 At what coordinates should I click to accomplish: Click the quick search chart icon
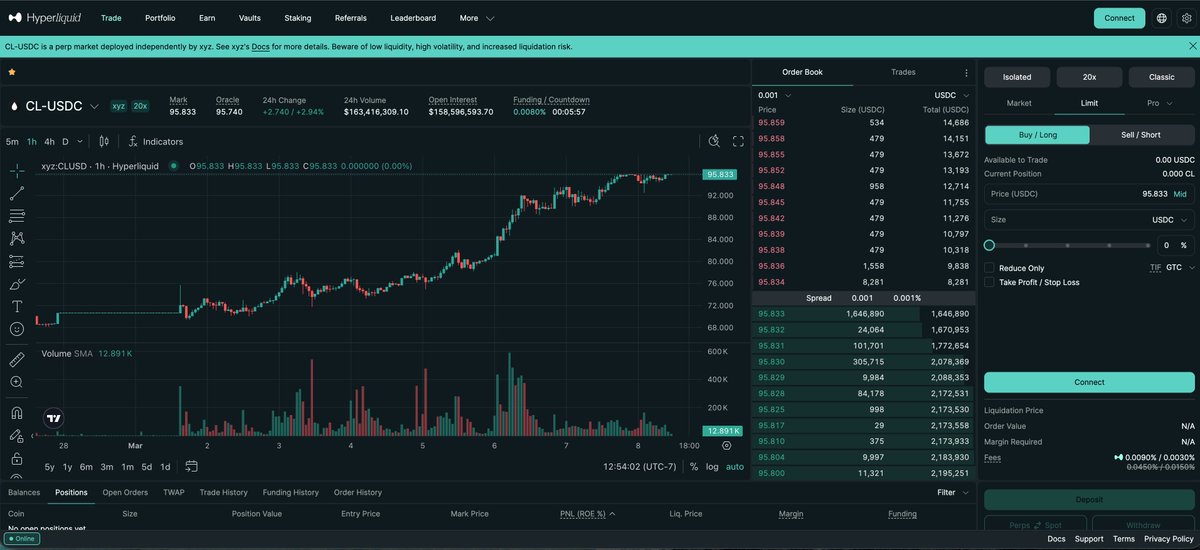point(714,142)
